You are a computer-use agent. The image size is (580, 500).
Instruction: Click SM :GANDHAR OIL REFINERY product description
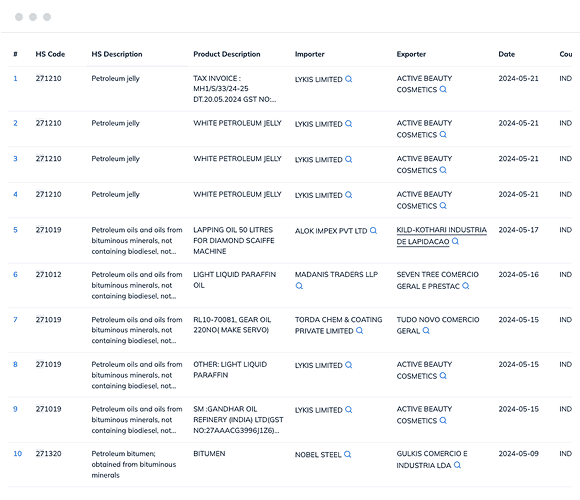[238, 420]
